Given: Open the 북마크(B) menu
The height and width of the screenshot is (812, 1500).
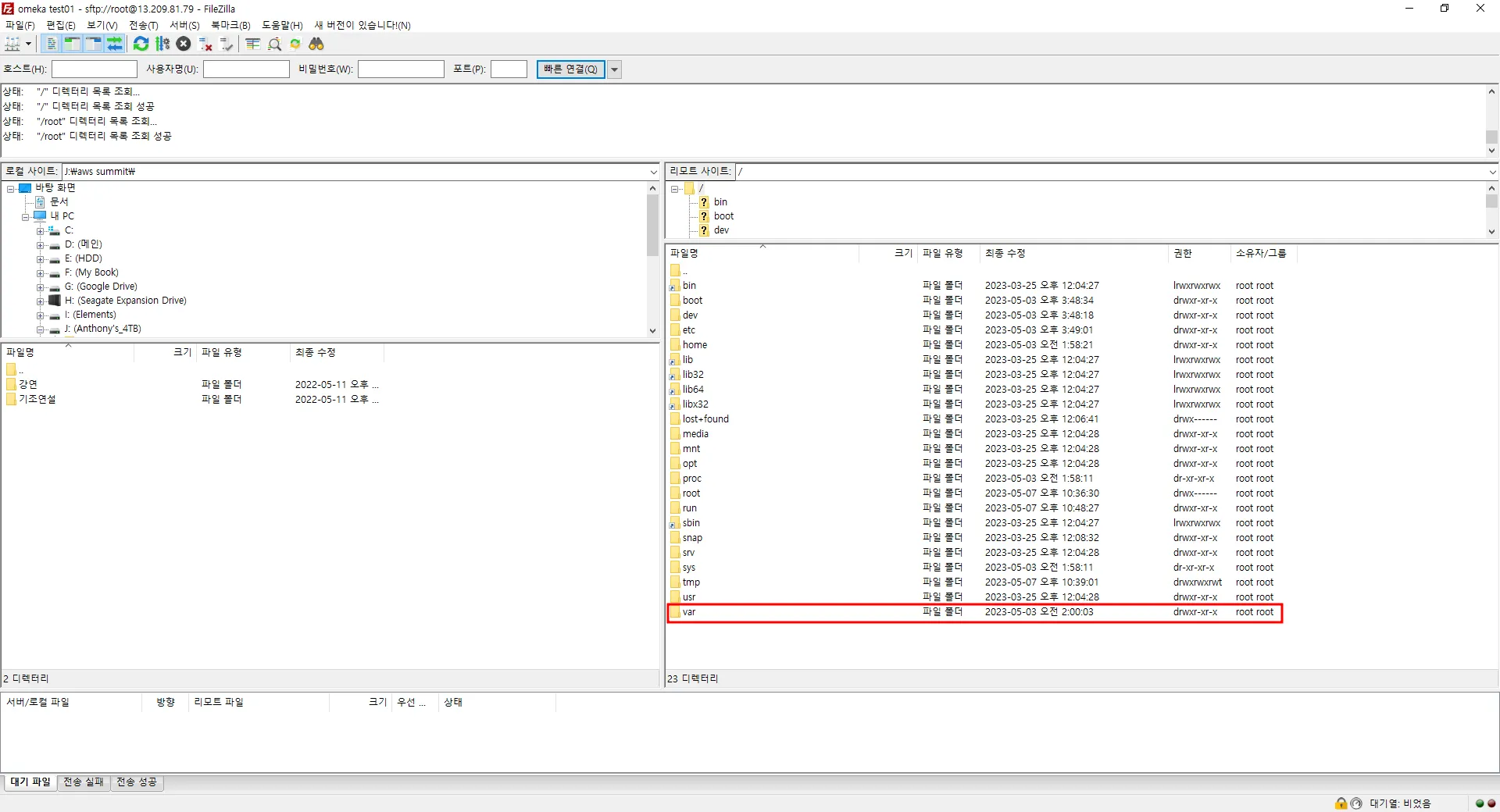Looking at the screenshot, I should [x=231, y=25].
